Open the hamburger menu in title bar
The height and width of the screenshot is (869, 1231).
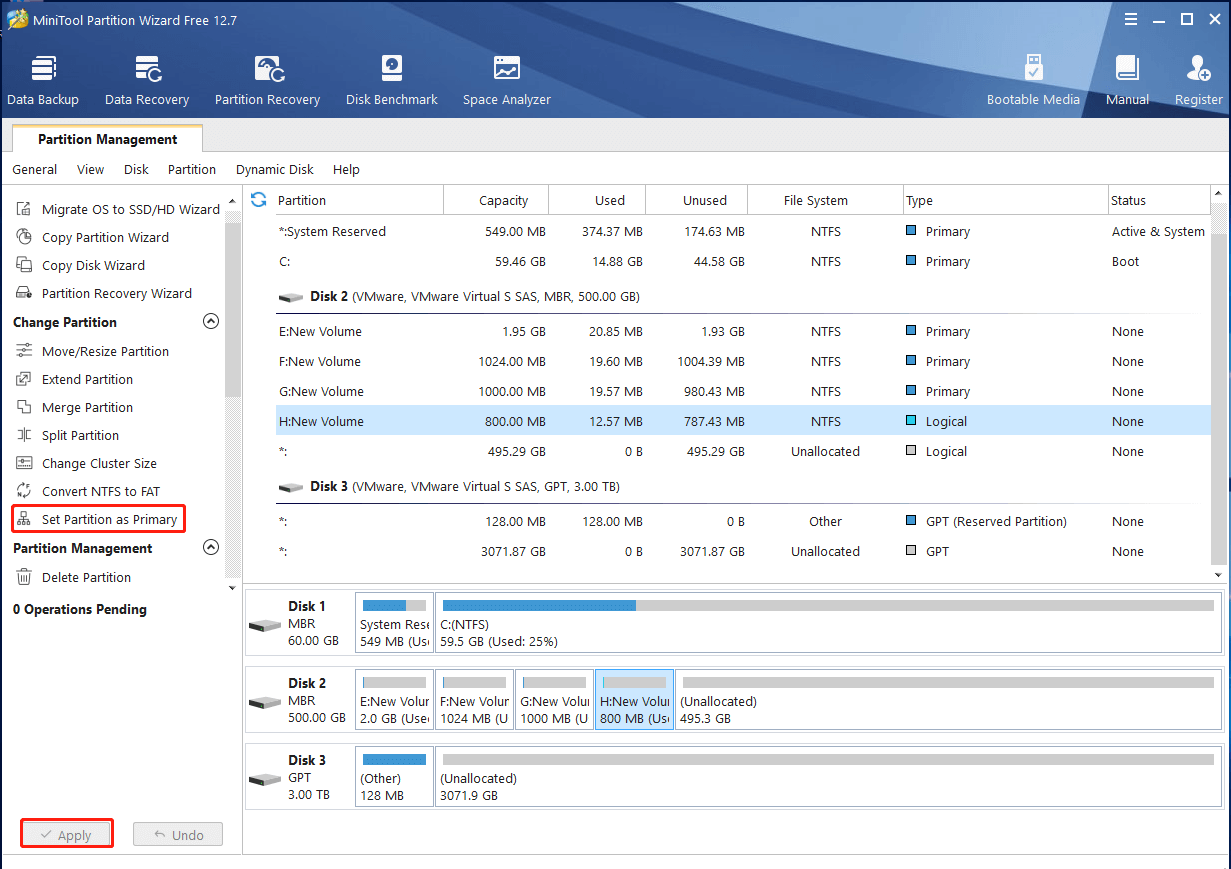click(1131, 19)
